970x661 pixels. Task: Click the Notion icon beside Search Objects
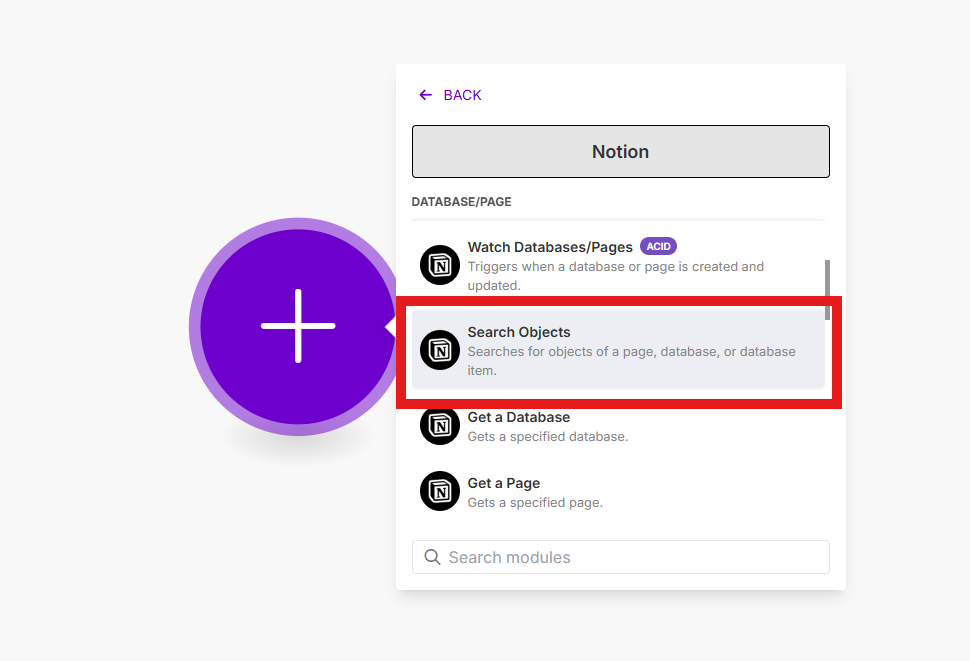click(x=440, y=350)
